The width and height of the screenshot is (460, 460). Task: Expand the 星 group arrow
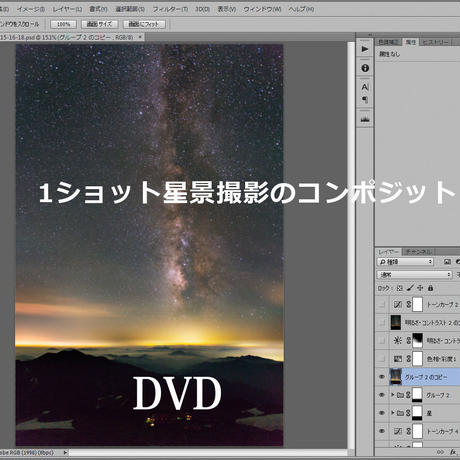click(393, 413)
